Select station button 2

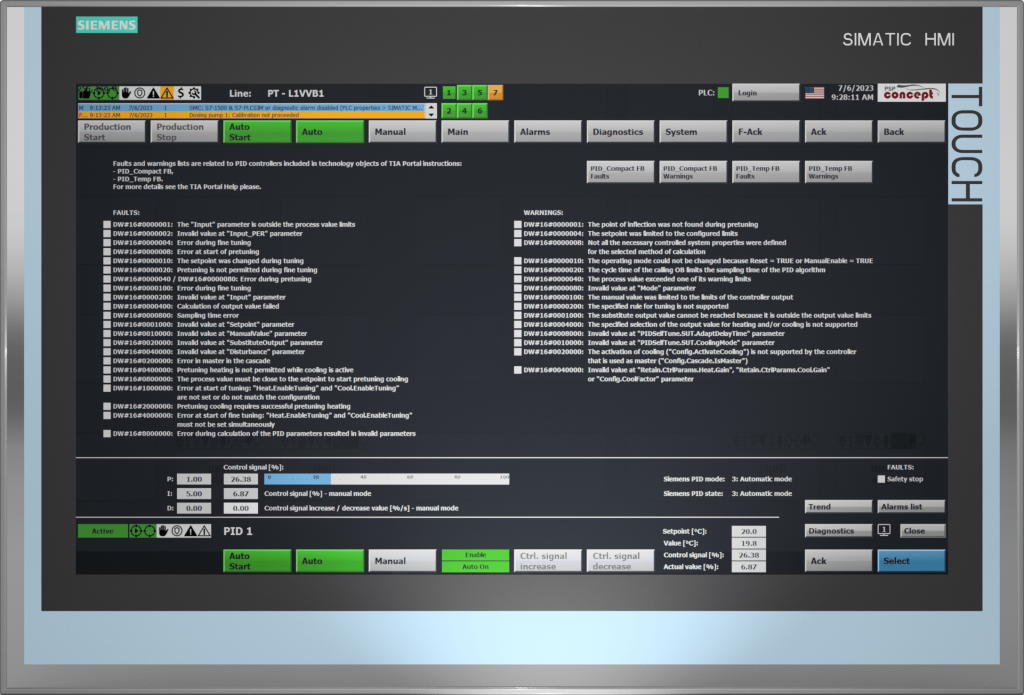pyautogui.click(x=449, y=111)
